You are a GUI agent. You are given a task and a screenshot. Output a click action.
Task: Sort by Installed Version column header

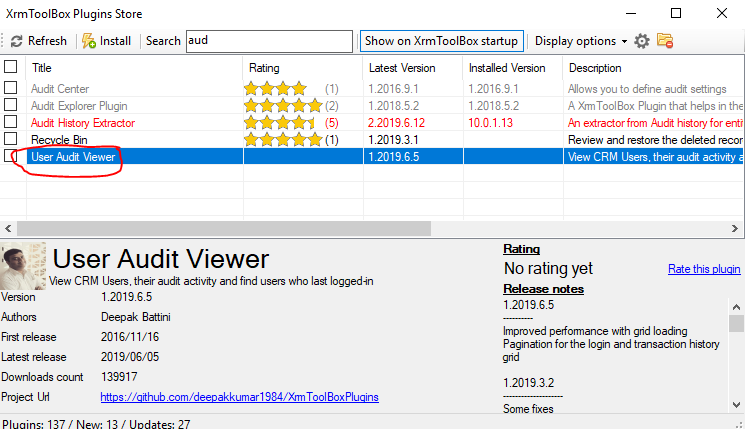(512, 68)
